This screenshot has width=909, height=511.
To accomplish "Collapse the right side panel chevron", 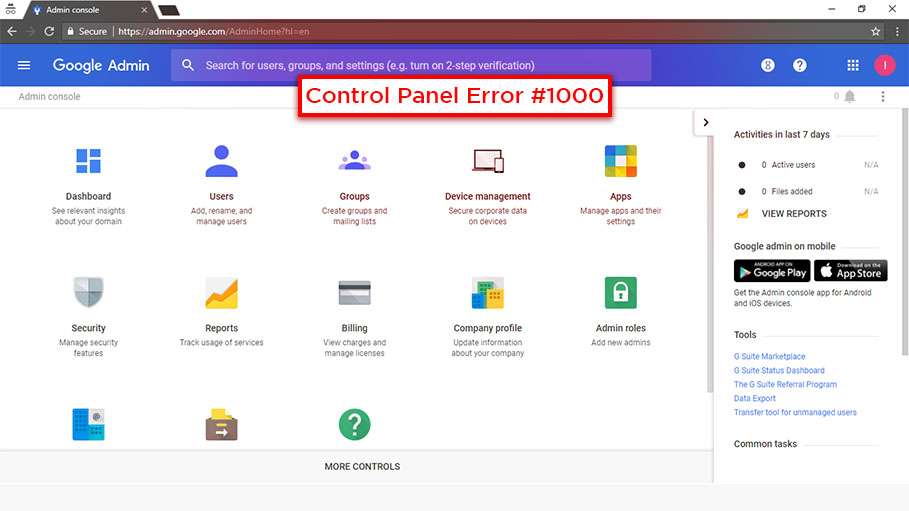I will [706, 122].
